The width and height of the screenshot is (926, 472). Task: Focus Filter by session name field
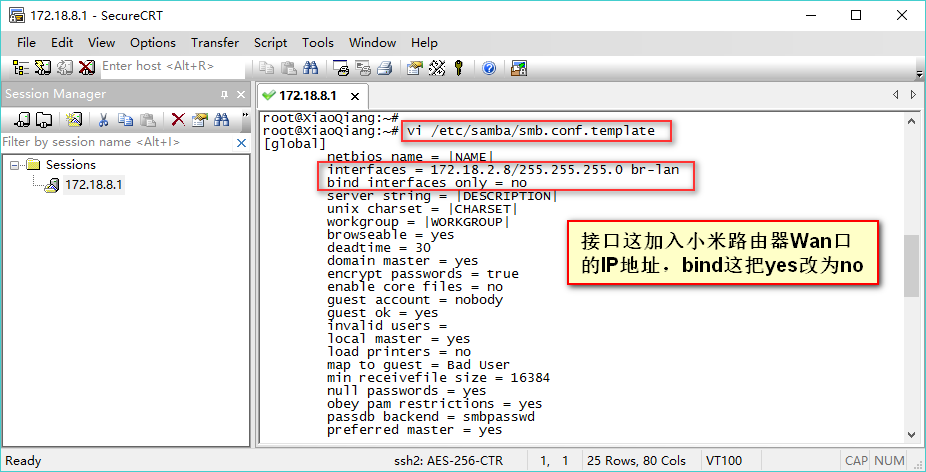click(x=117, y=142)
